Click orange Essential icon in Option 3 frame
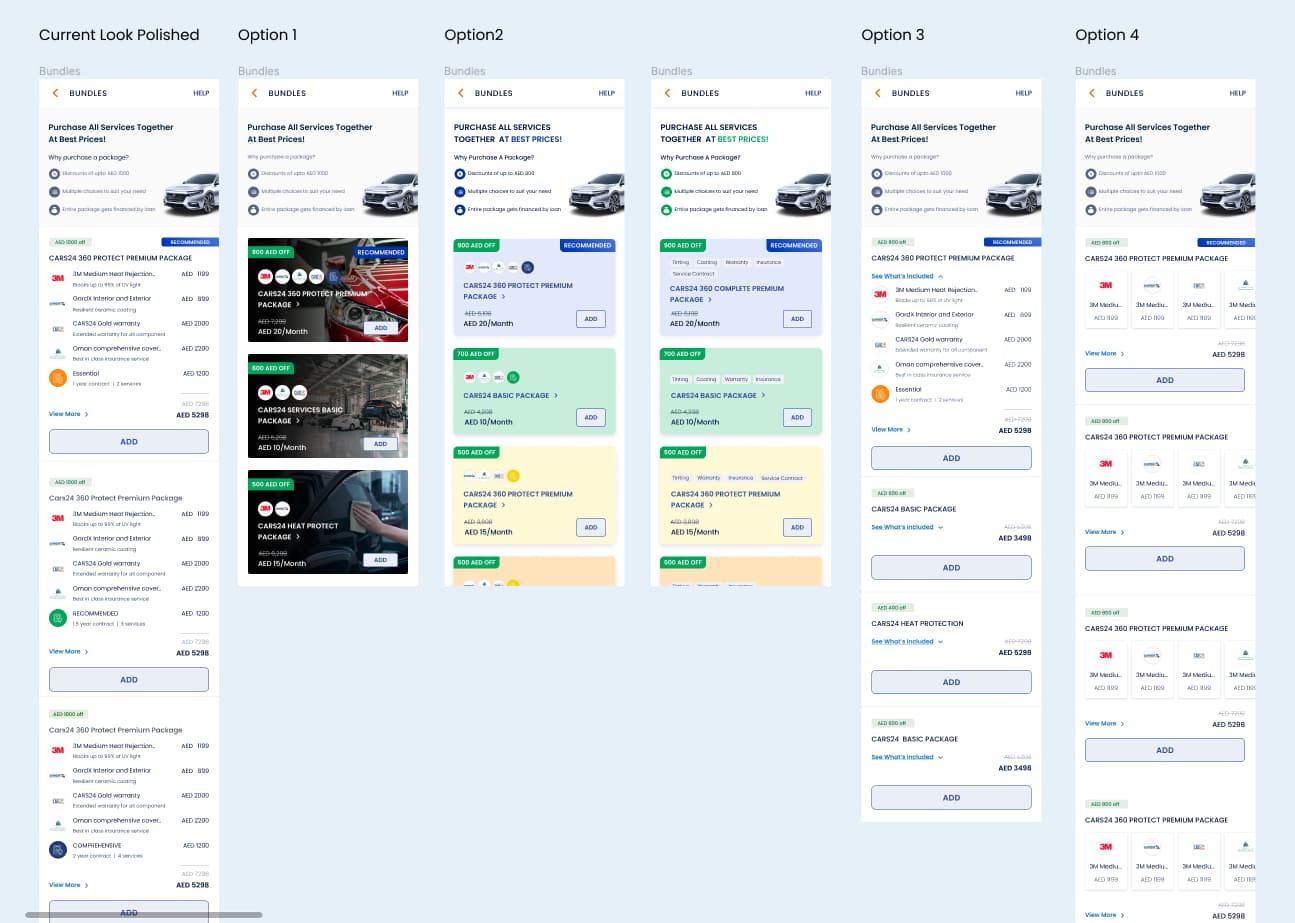This screenshot has width=1295, height=923. tap(880, 394)
